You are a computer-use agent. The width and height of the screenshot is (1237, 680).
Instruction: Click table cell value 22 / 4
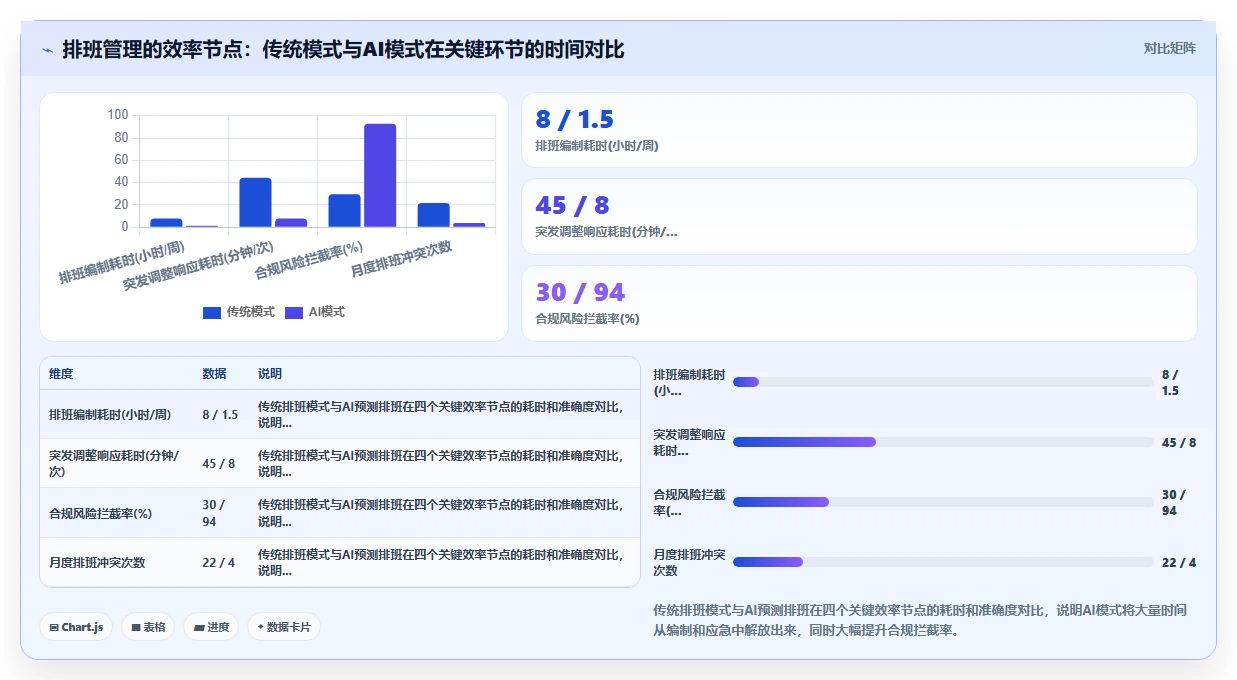click(219, 562)
